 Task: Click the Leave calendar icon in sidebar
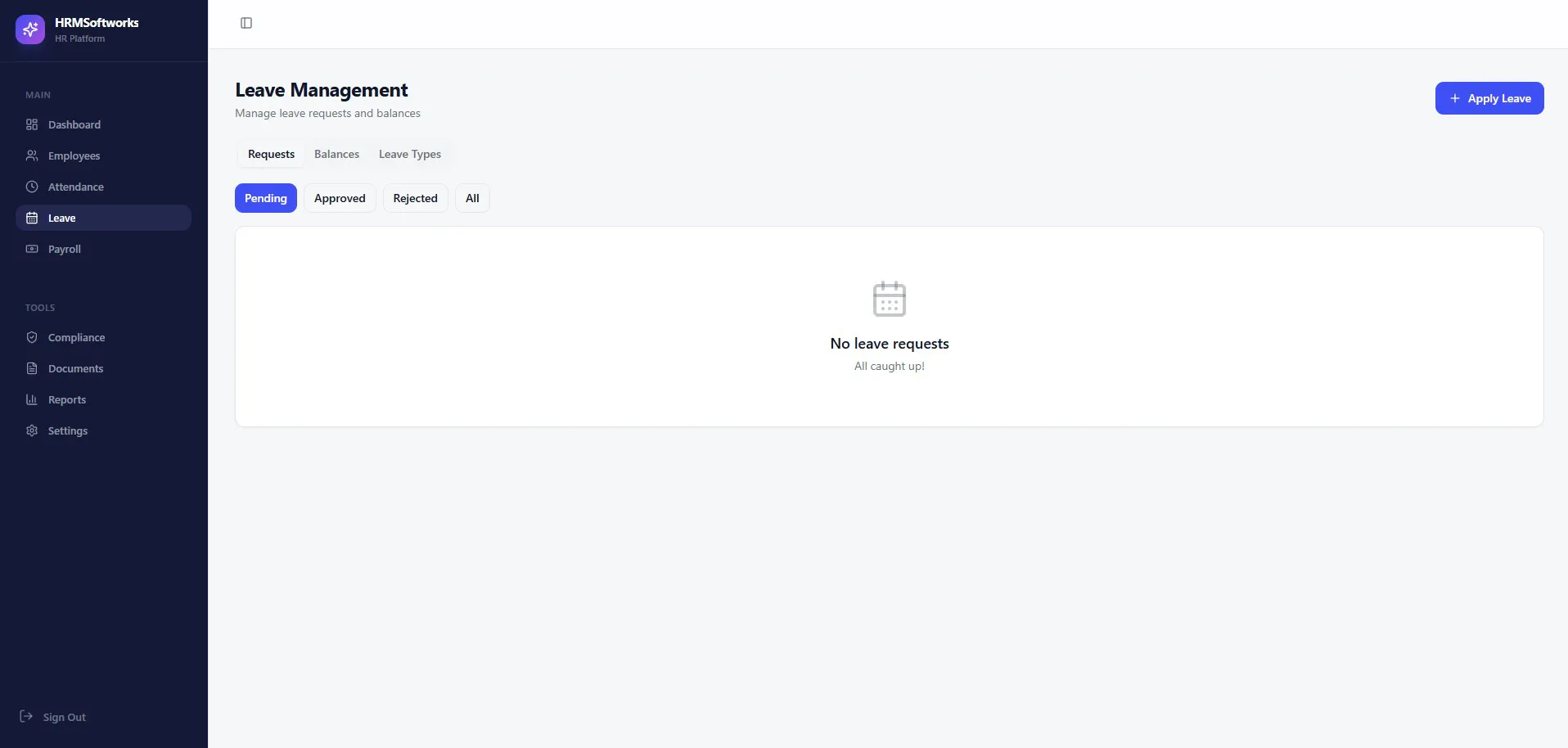coord(32,218)
